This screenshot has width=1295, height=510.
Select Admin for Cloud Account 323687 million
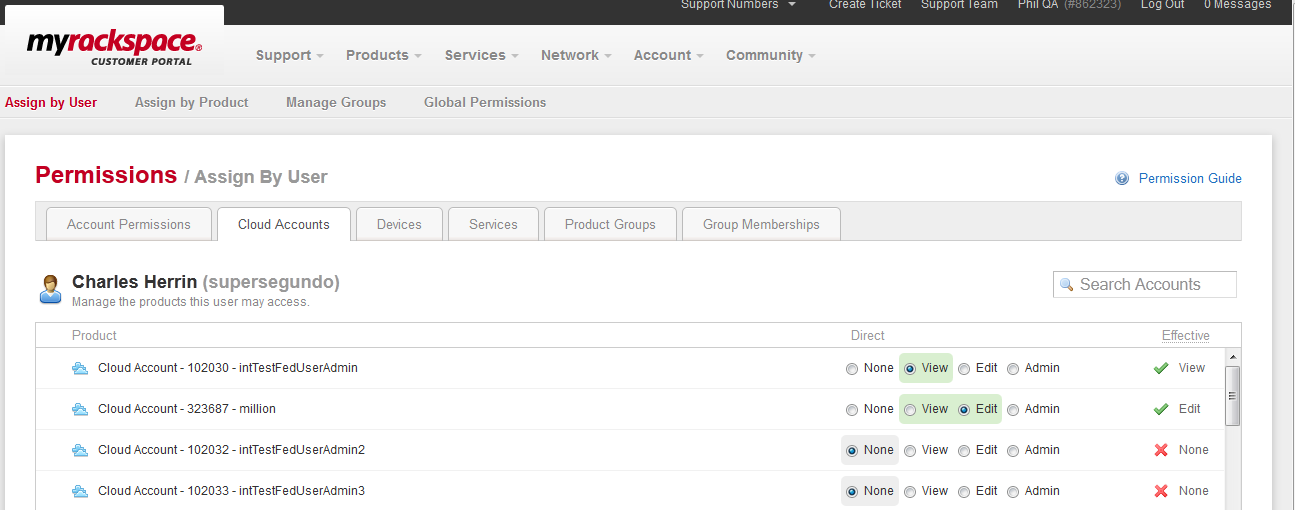click(x=1013, y=410)
